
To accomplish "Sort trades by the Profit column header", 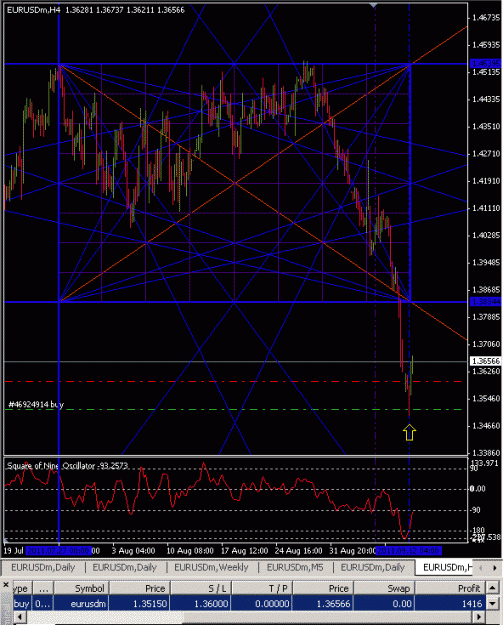I will pos(451,588).
